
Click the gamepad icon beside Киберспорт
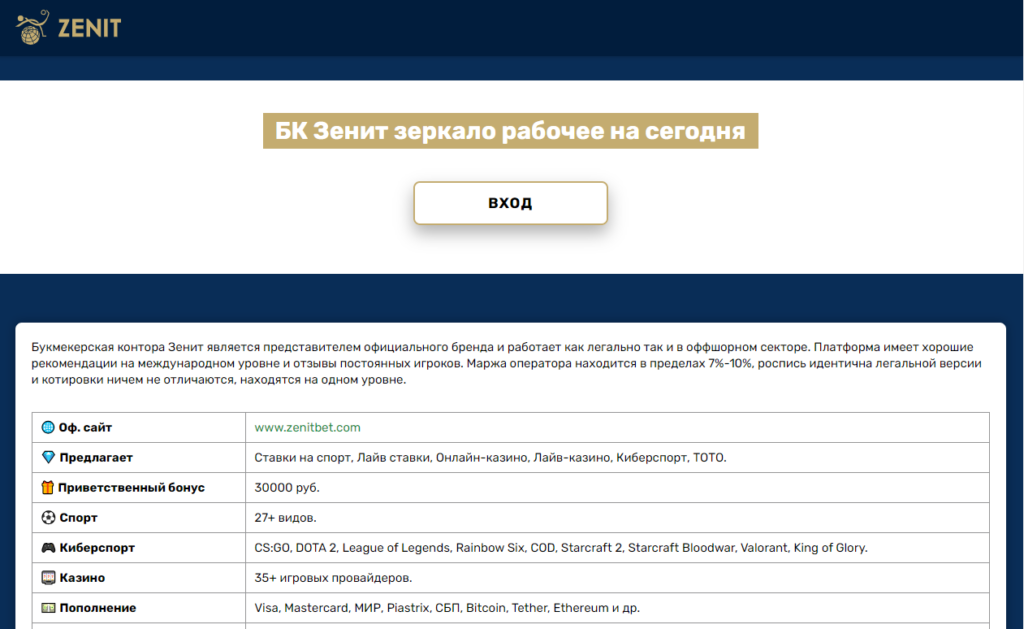click(x=48, y=547)
